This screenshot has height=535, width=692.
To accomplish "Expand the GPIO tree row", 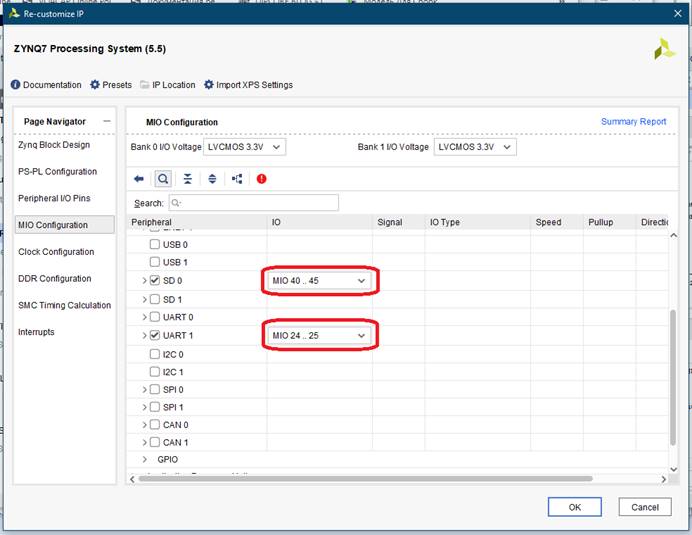I will pyautogui.click(x=145, y=459).
